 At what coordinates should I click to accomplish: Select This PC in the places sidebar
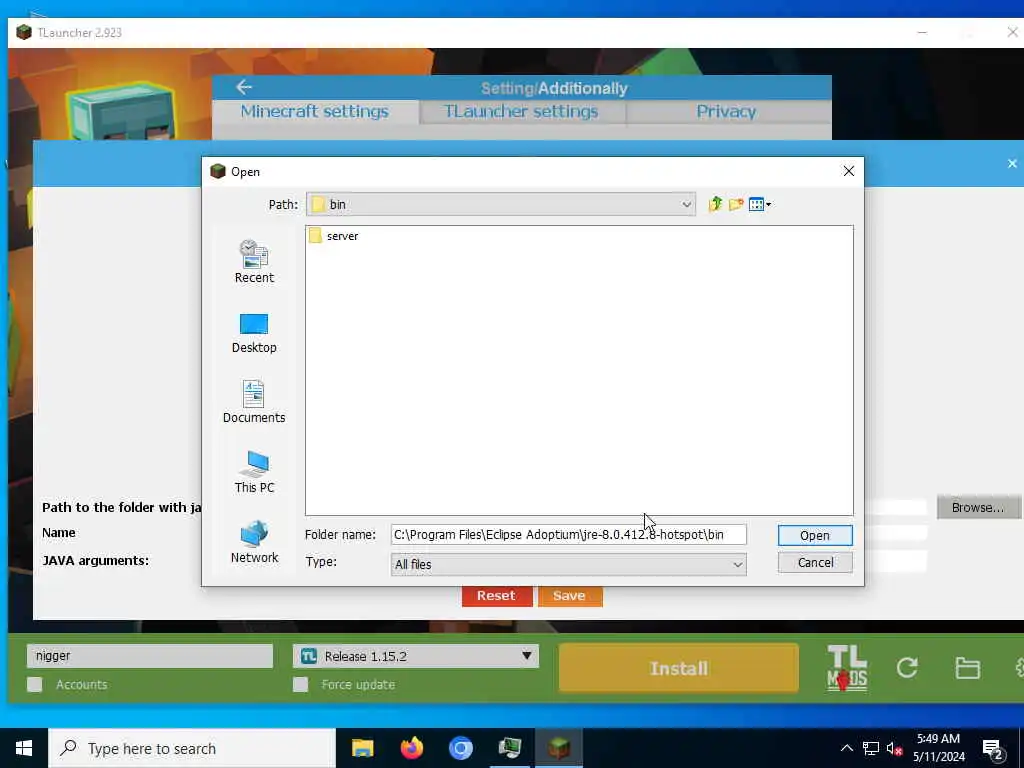254,472
